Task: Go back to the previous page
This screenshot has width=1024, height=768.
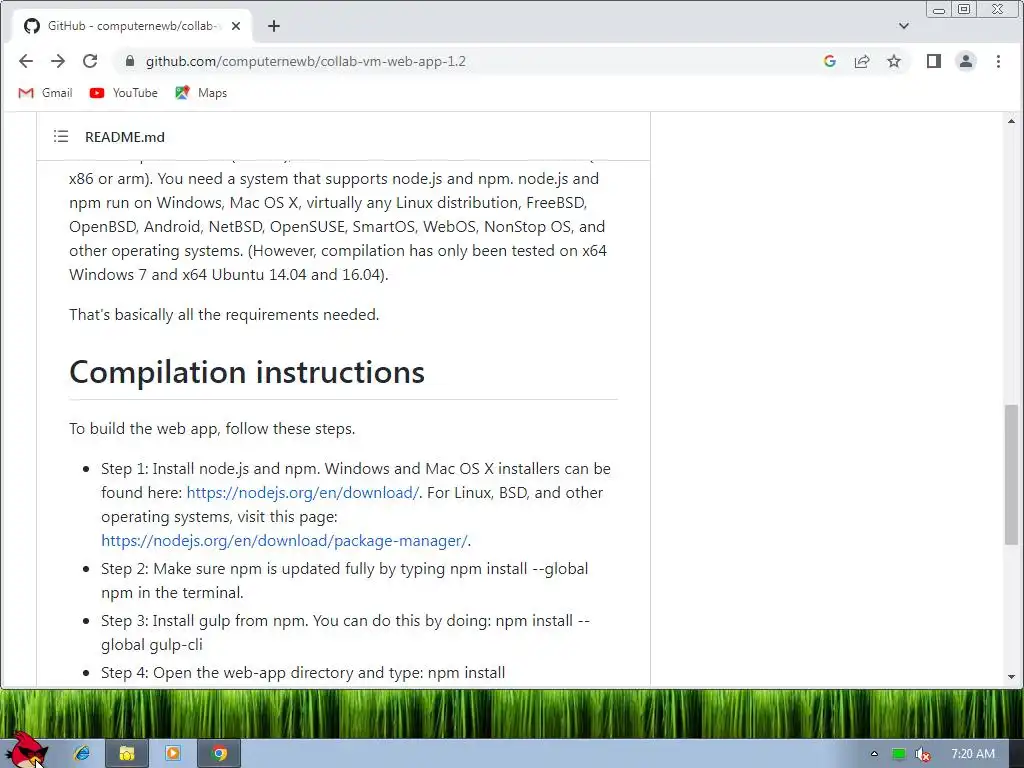Action: coord(25,61)
